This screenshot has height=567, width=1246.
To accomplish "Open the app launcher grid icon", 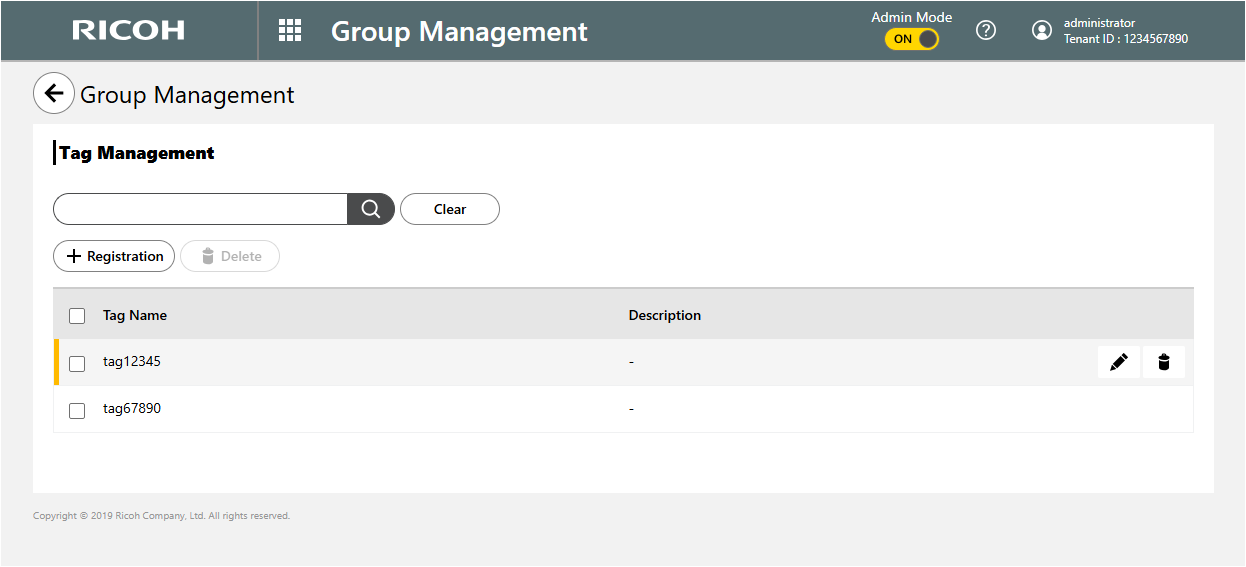I will coord(290,31).
